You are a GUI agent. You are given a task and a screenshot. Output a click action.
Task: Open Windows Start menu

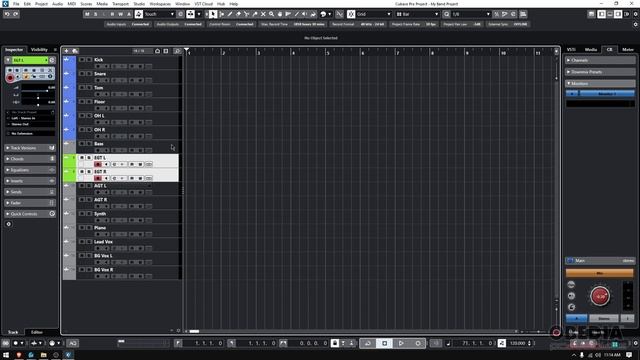[x=6, y=355]
